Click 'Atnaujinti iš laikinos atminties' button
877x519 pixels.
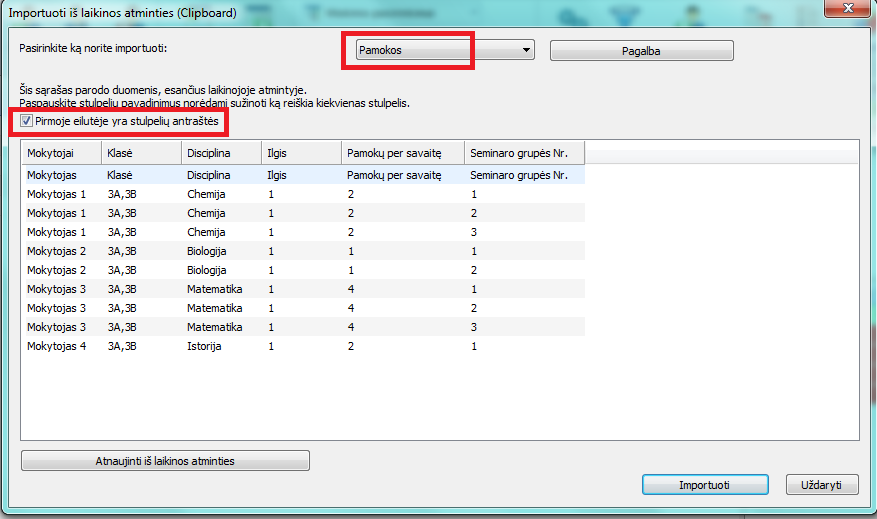[165, 461]
